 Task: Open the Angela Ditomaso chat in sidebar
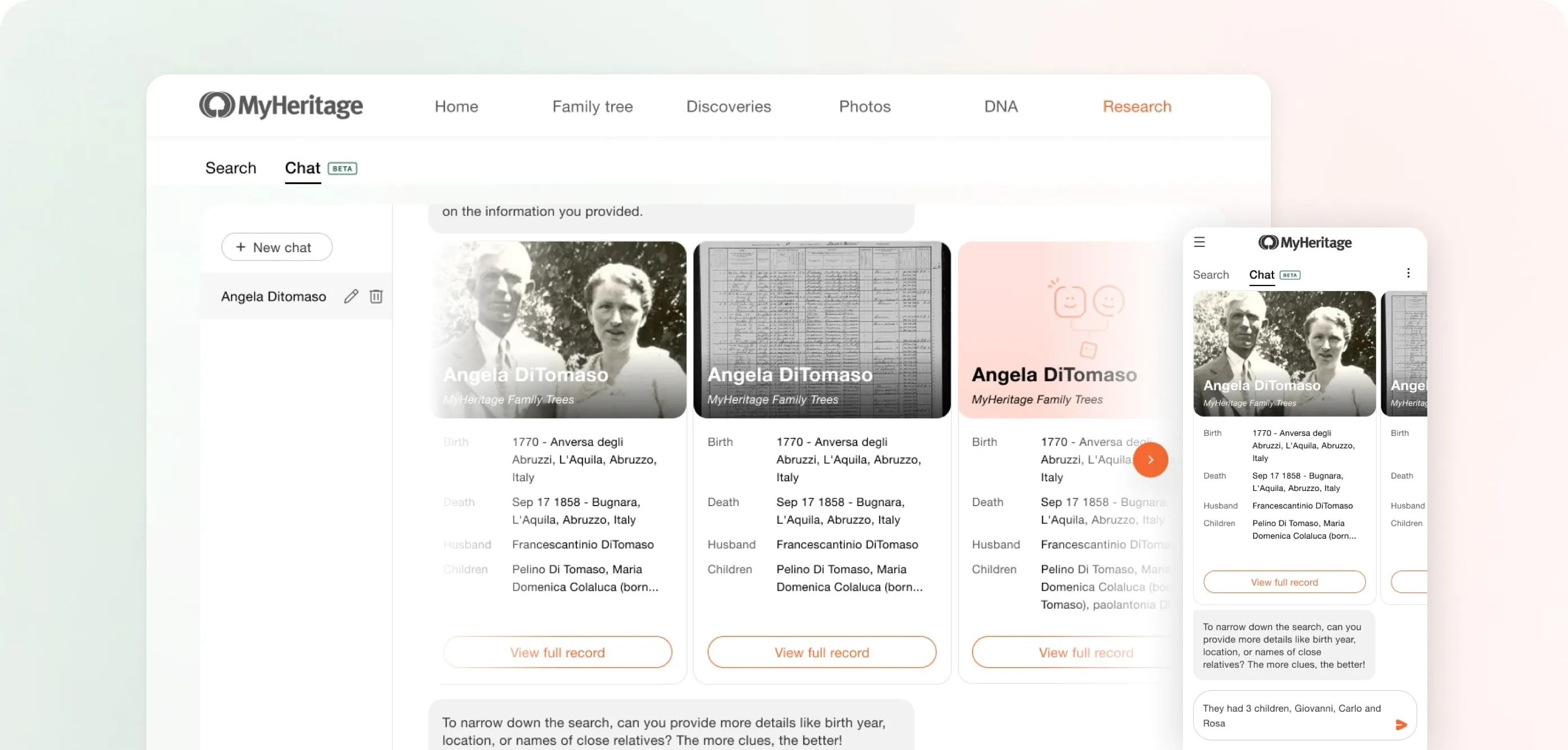pyautogui.click(x=274, y=297)
